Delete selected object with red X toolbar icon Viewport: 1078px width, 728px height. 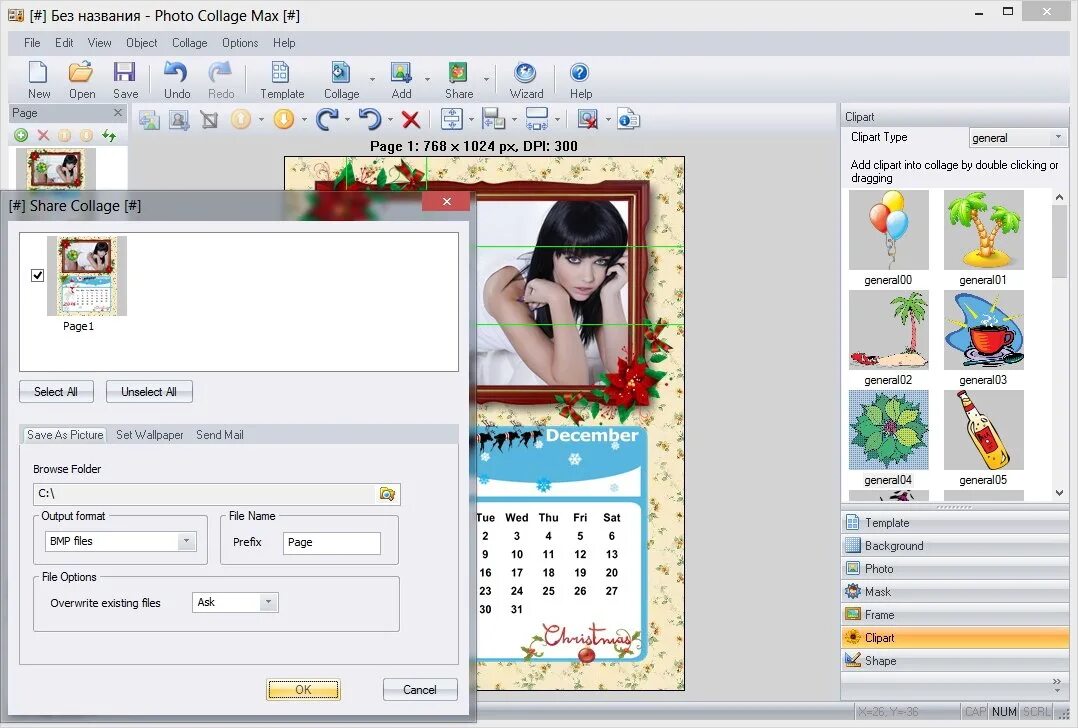point(411,120)
